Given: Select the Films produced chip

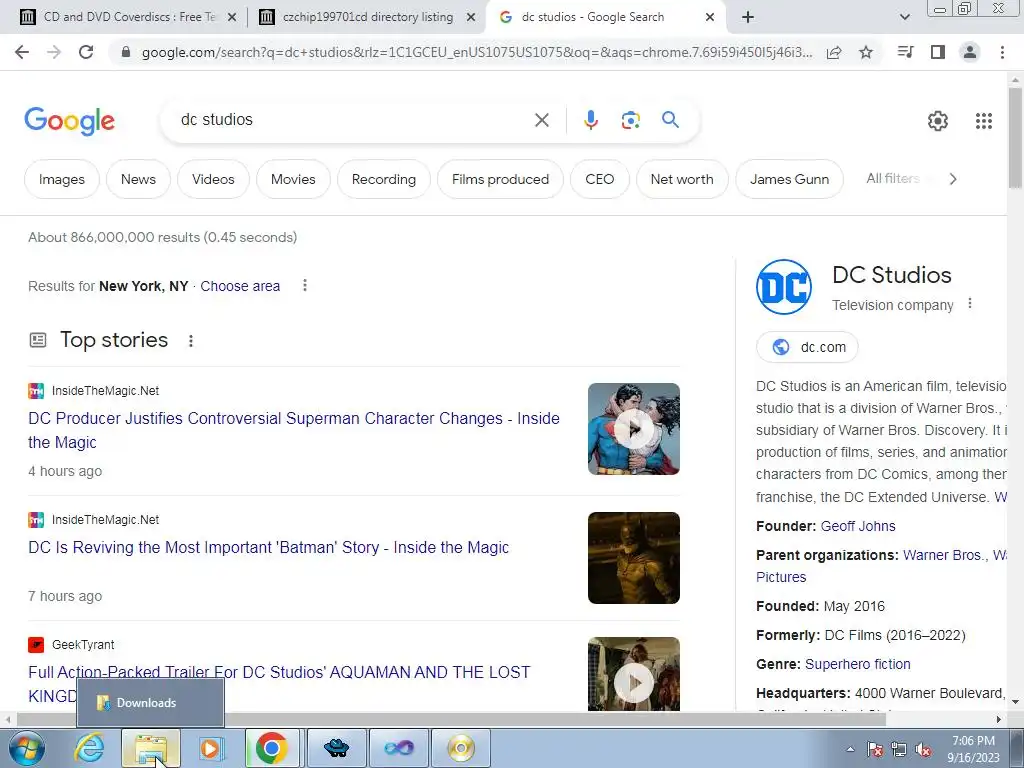Looking at the screenshot, I should pyautogui.click(x=500, y=179).
